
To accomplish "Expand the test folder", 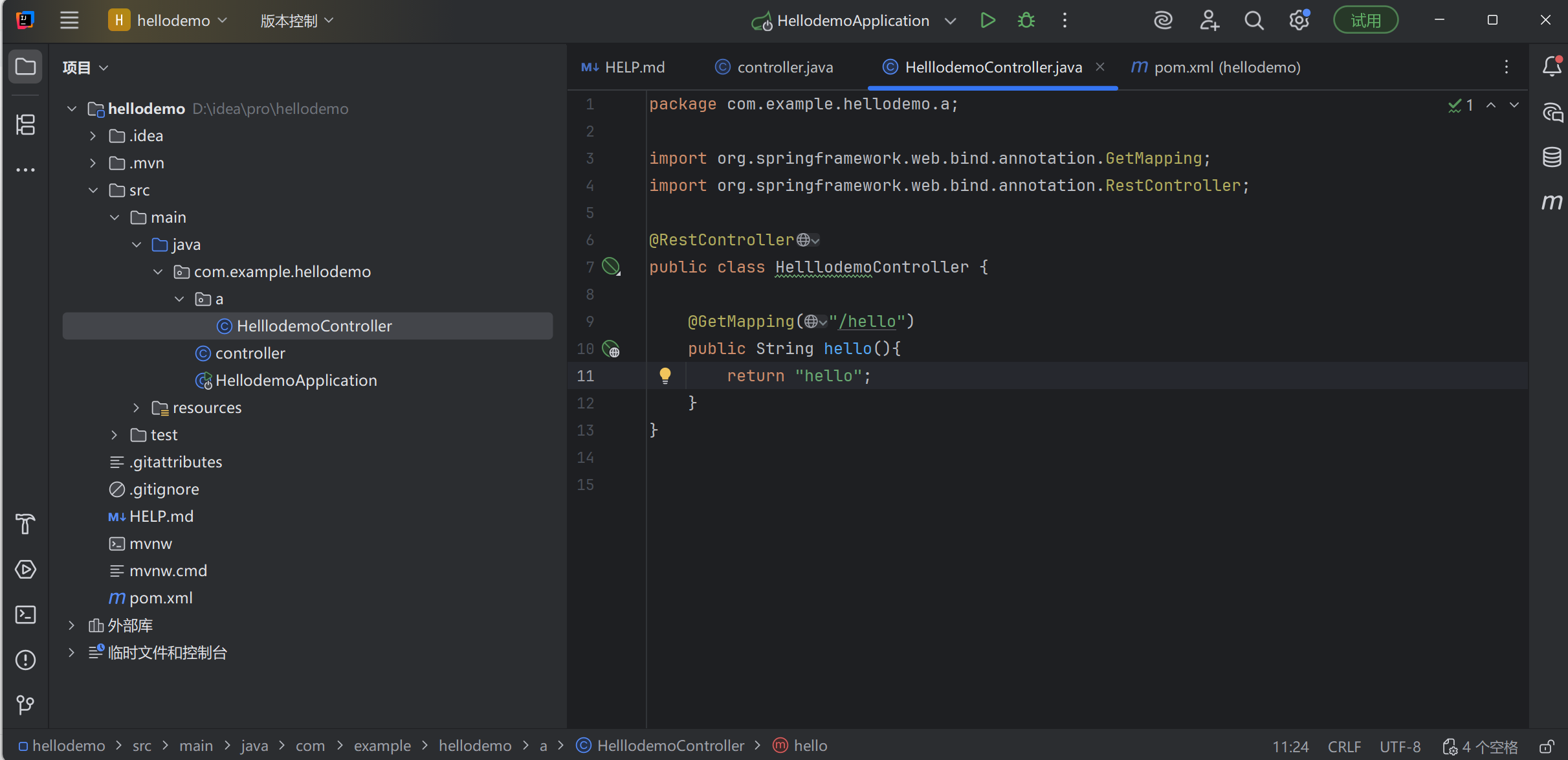I will [x=115, y=435].
